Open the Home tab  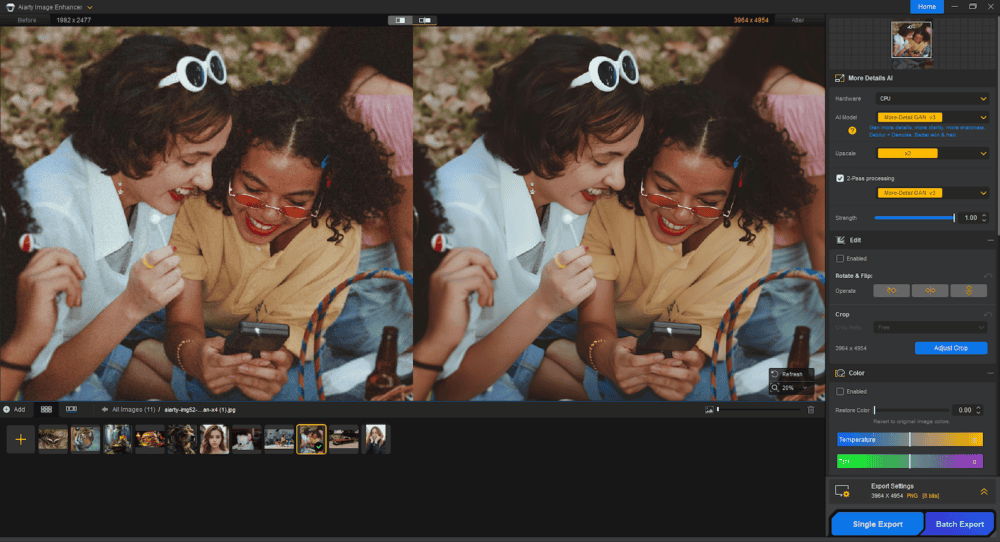coord(926,6)
